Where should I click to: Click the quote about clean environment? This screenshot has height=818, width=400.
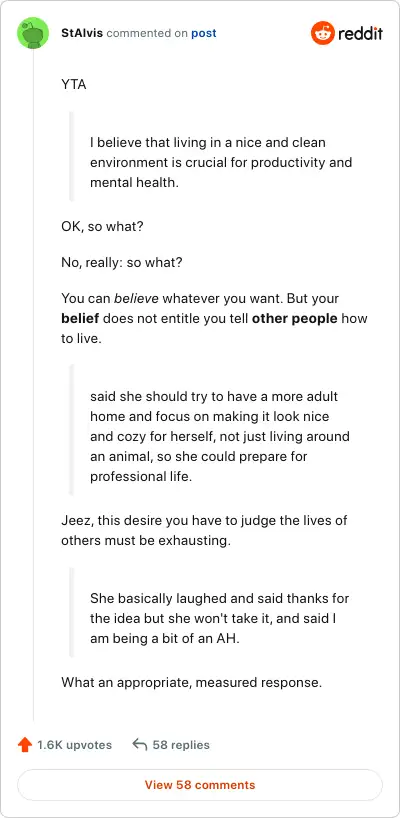pos(221,162)
